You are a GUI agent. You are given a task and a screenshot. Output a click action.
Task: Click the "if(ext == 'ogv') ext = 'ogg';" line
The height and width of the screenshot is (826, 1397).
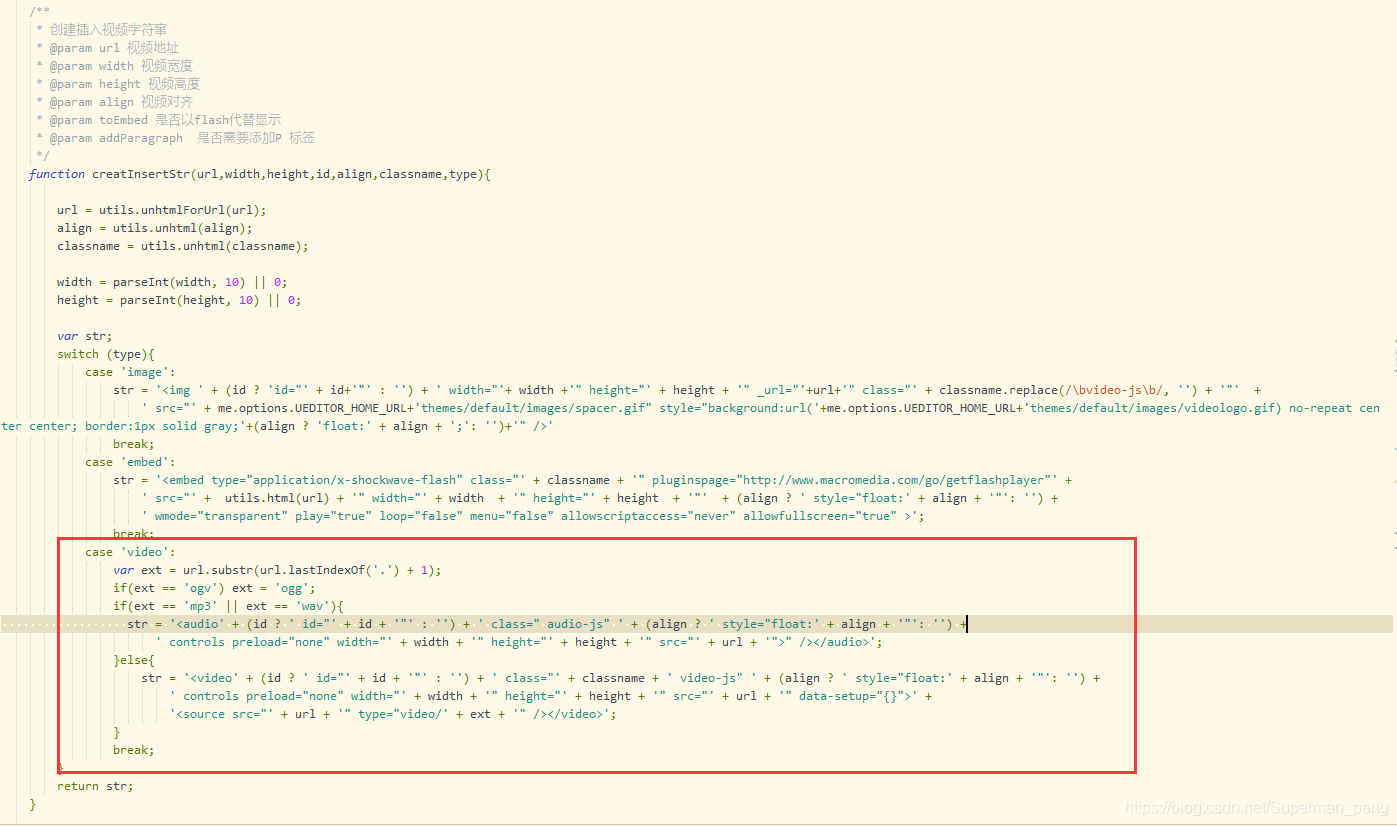point(214,588)
